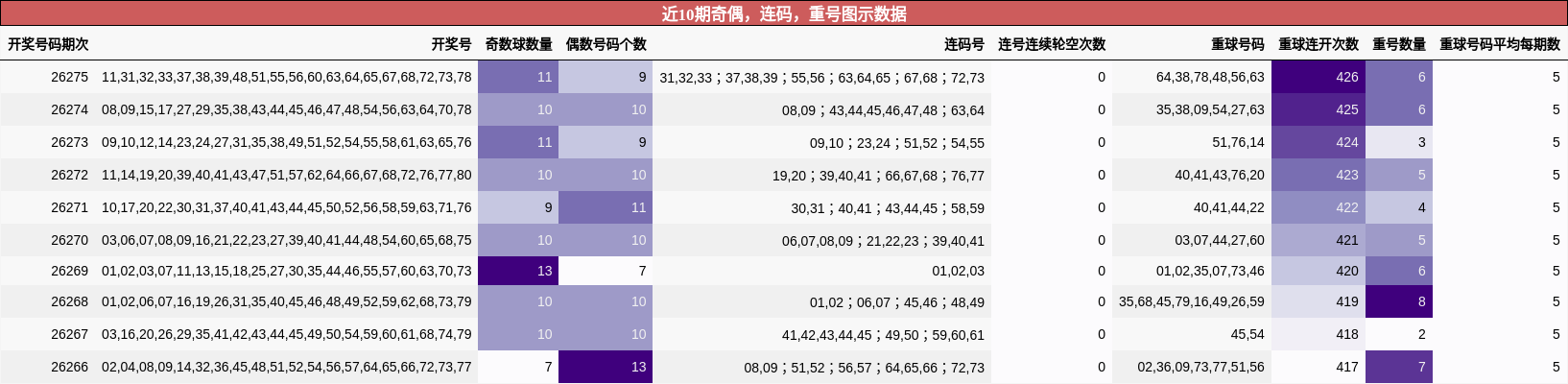1568x384 pixels.
Task: Select period cell 26272
Action: [x=48, y=175]
